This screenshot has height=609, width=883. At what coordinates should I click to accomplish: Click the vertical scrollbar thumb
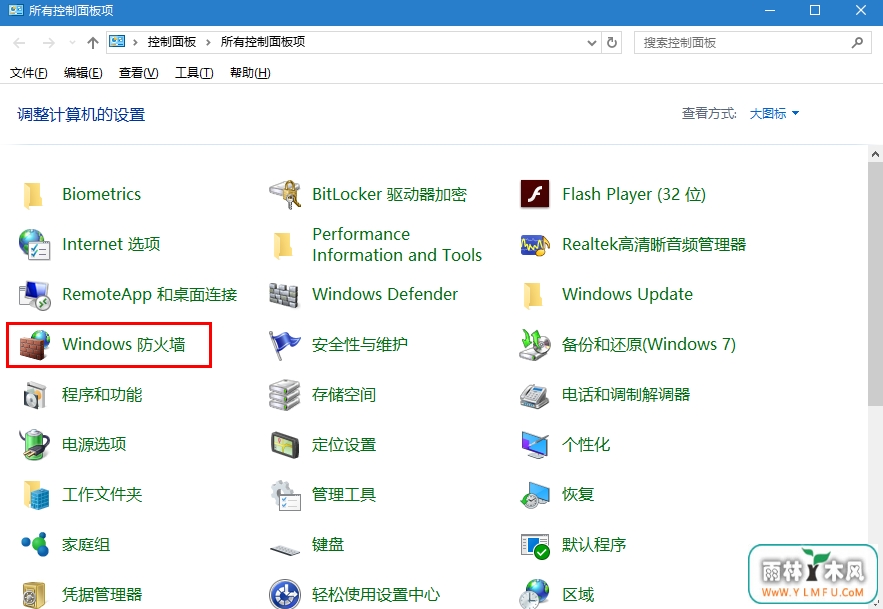pos(875,284)
